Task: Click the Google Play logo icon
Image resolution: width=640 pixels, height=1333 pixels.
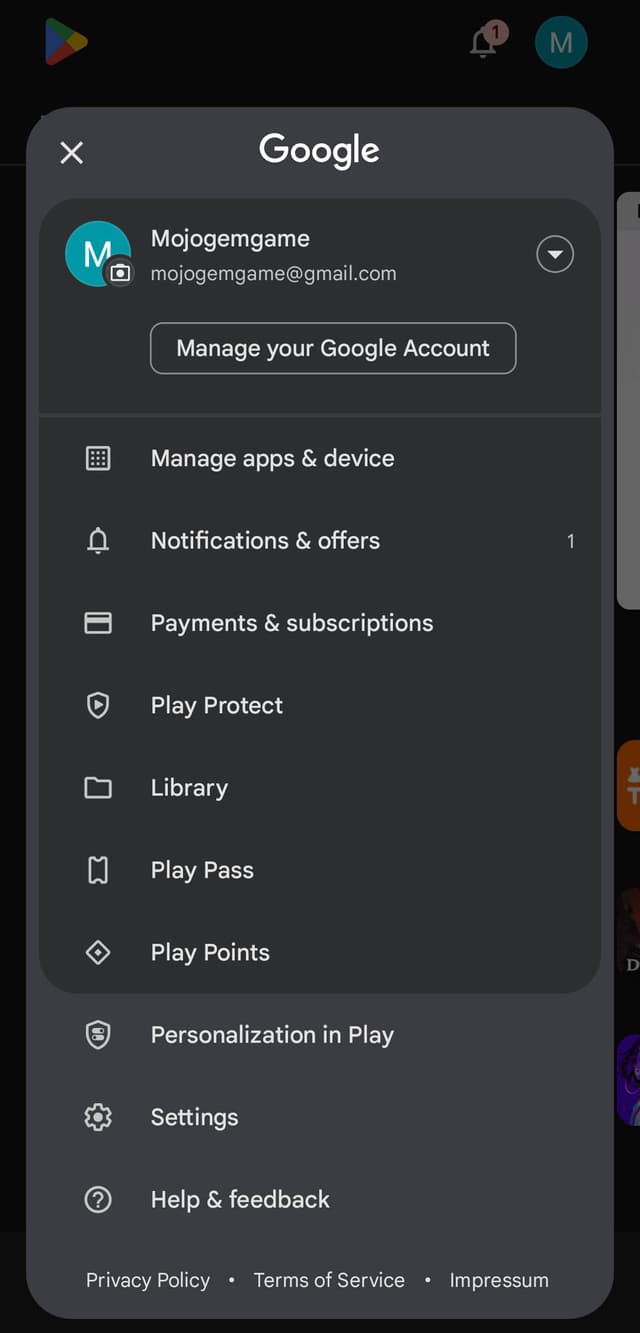Action: pyautogui.click(x=66, y=43)
